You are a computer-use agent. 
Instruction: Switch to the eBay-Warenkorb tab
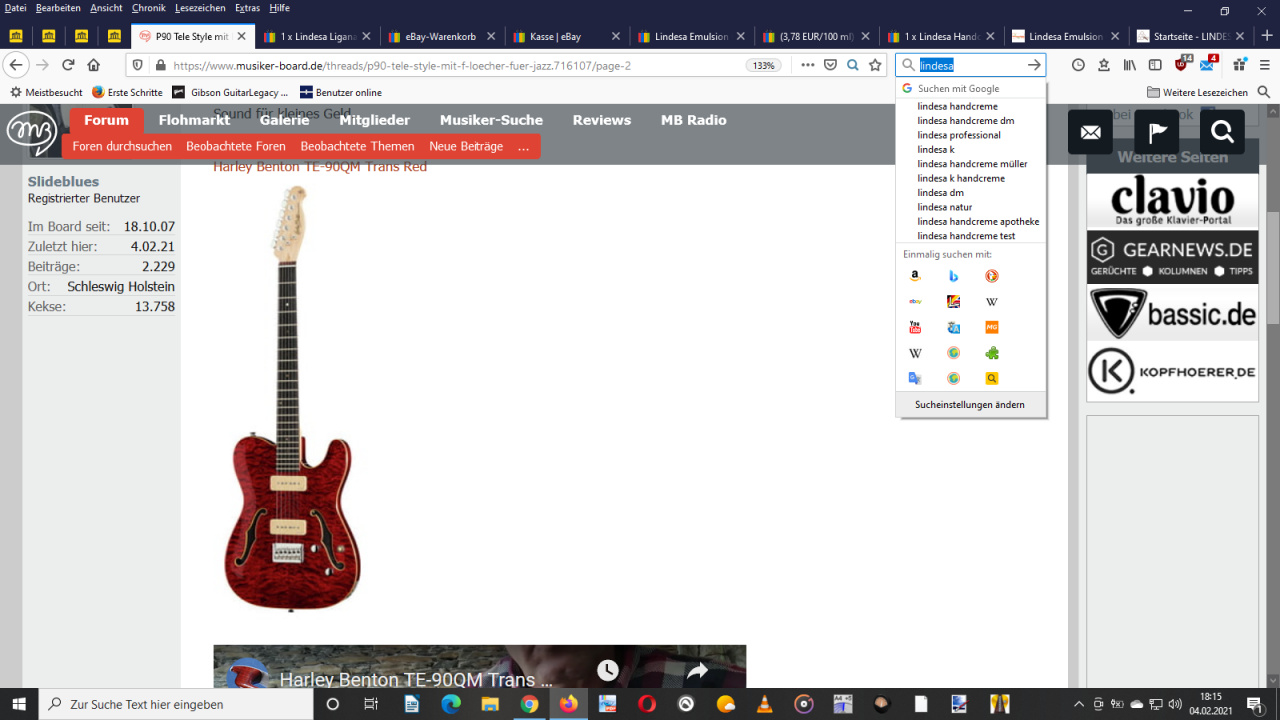(440, 37)
